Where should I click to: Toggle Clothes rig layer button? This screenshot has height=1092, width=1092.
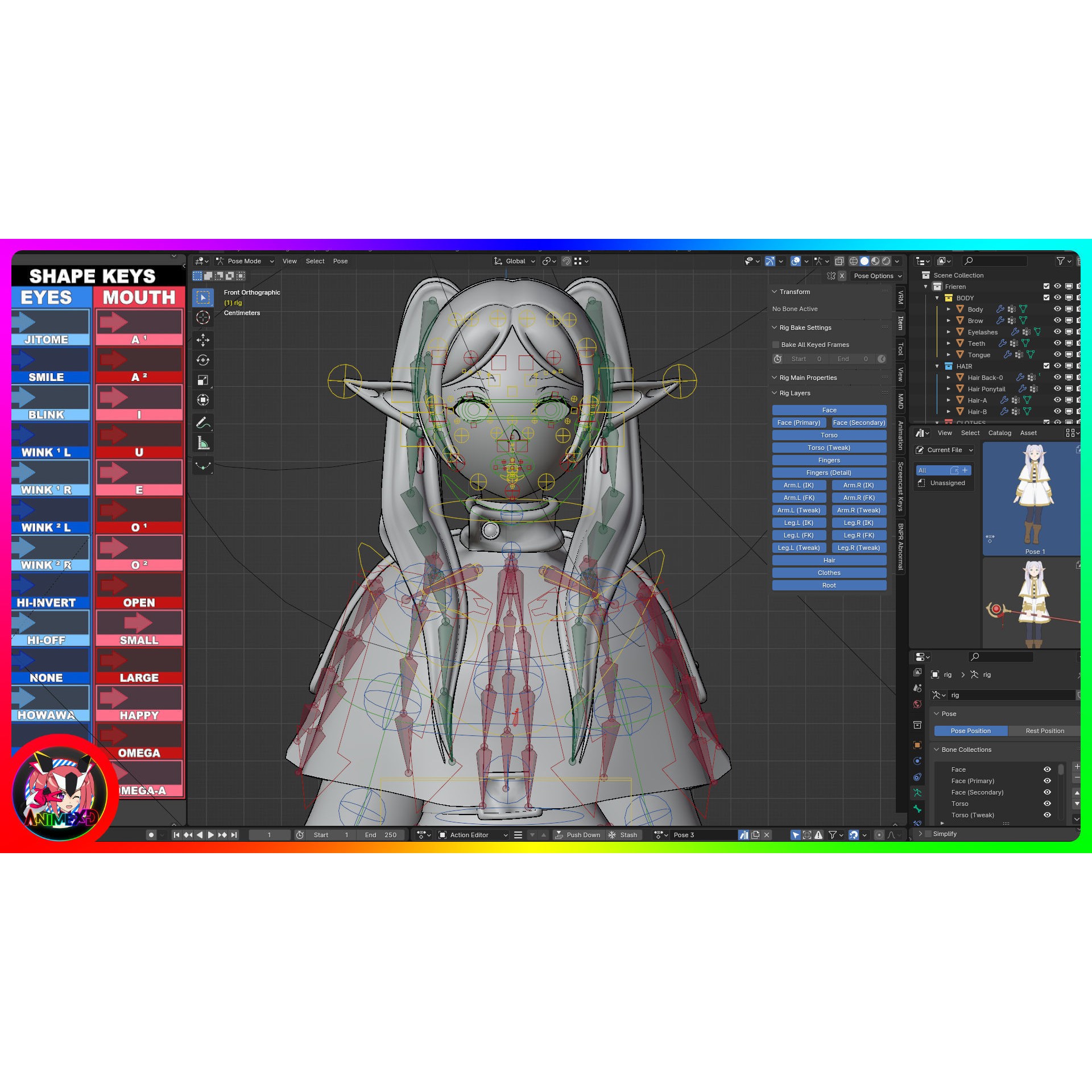click(829, 573)
